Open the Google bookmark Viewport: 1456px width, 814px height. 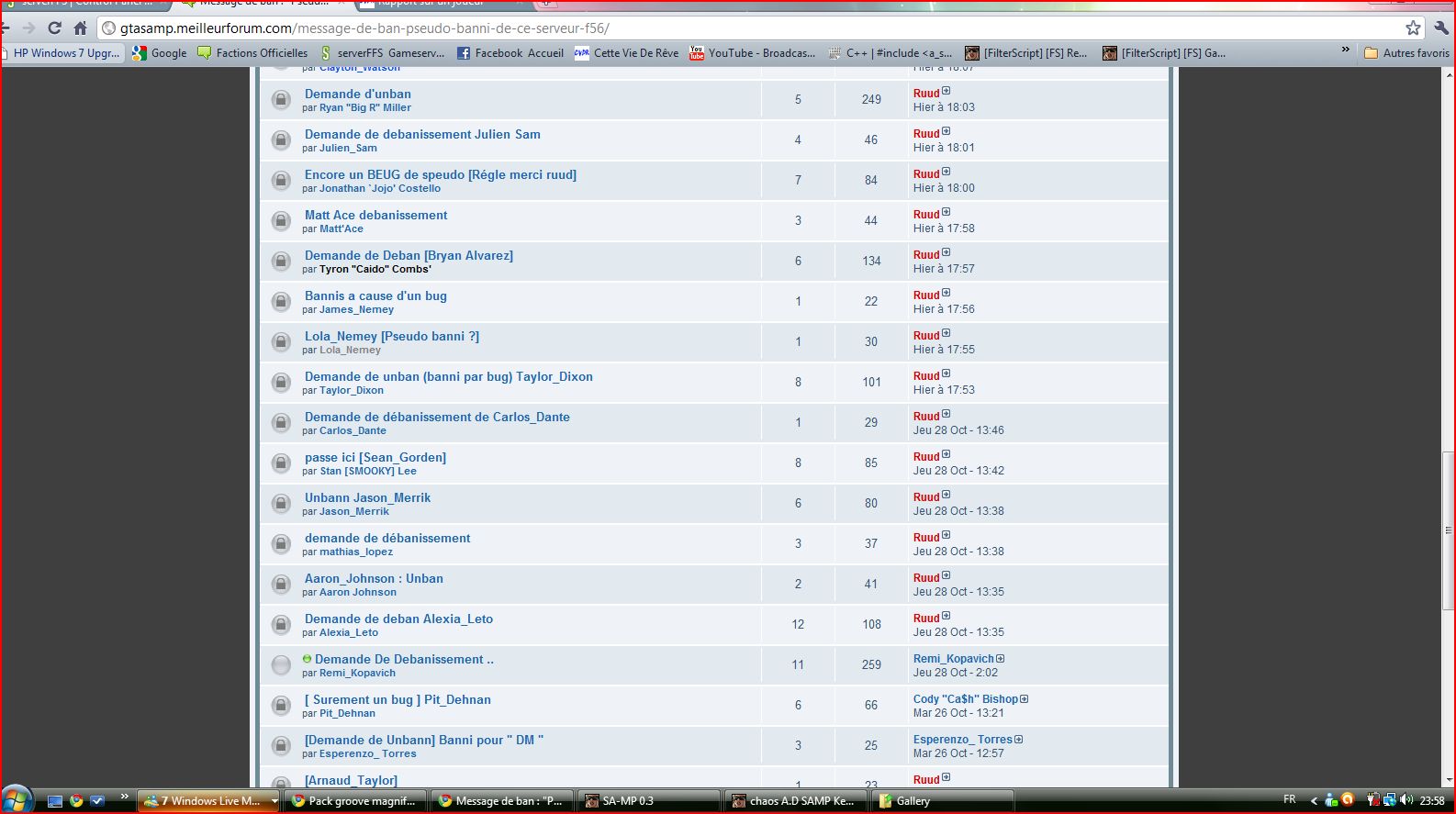(160, 53)
